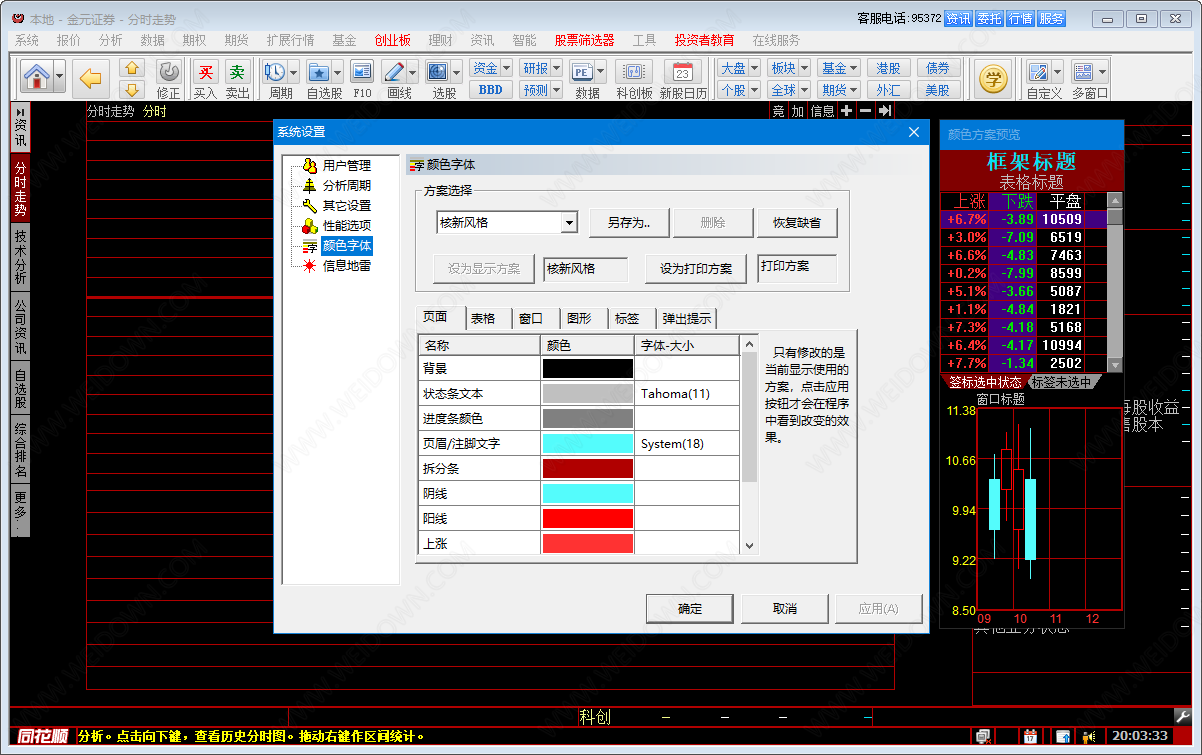The height and width of the screenshot is (755, 1202).
Task: Open the PE 数据 icon
Action: (582, 72)
